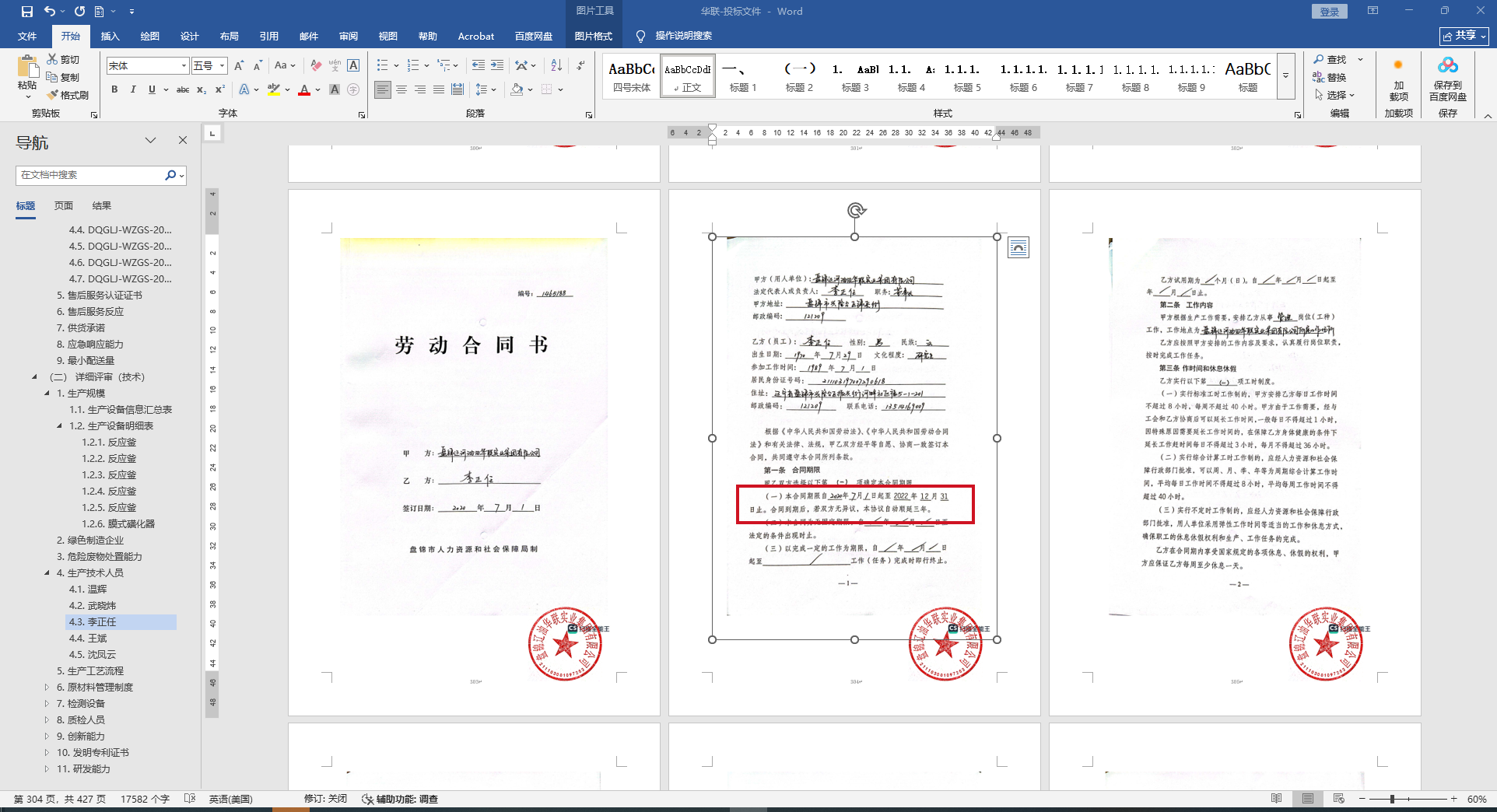Apply strikethrough formatting
1497x812 pixels.
pos(183,89)
